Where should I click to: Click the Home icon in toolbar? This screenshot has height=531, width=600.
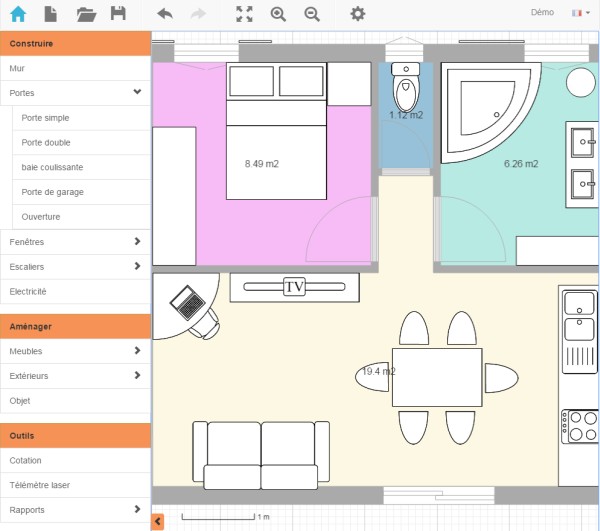click(18, 14)
